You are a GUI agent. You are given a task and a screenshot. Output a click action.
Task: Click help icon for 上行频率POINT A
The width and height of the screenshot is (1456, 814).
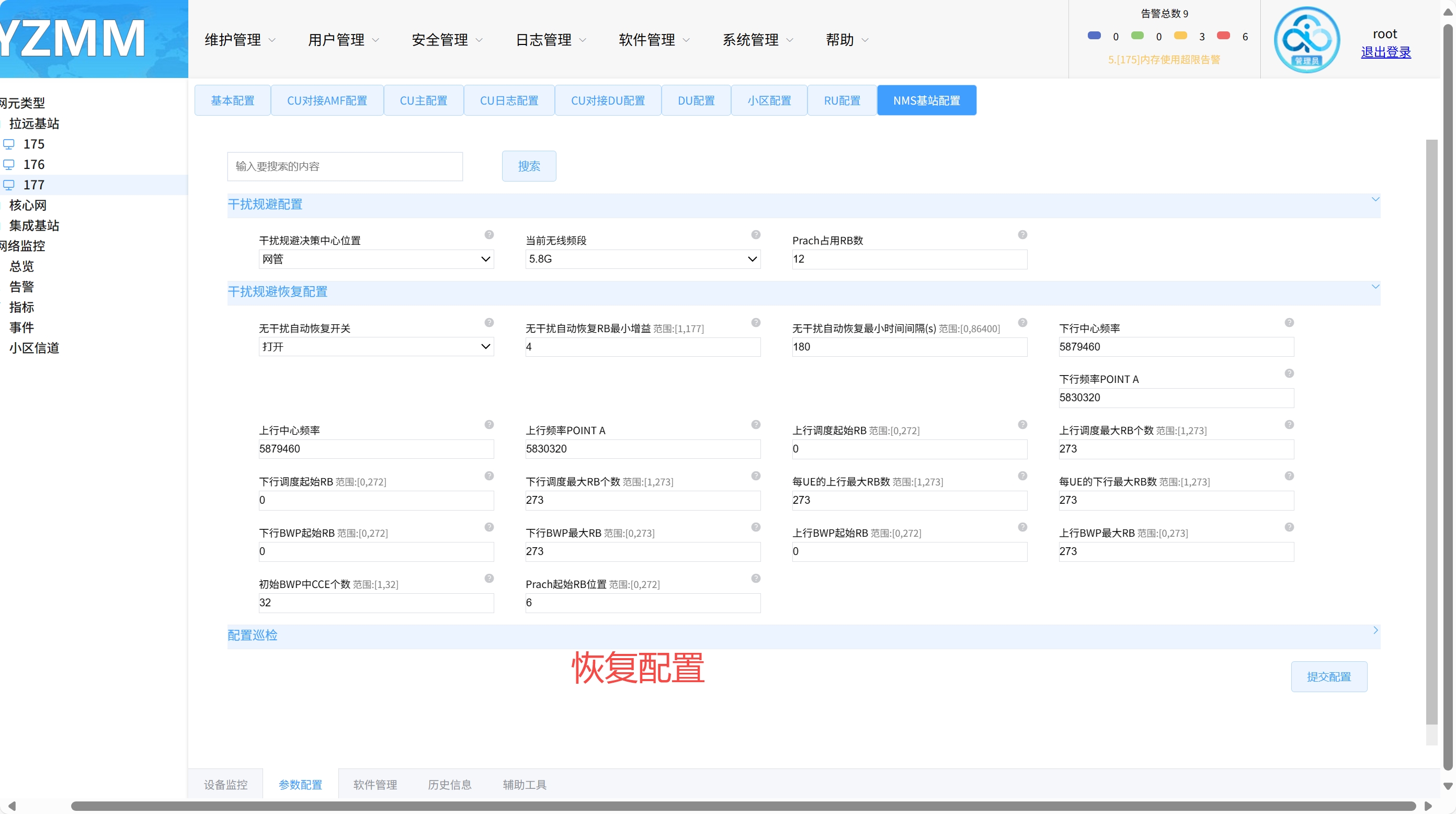(x=756, y=424)
